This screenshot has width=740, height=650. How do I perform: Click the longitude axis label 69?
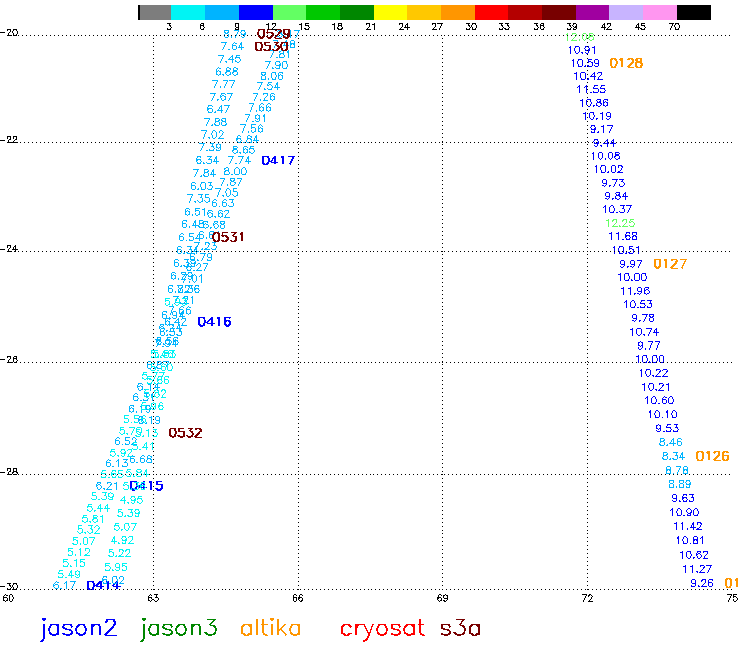click(442, 598)
